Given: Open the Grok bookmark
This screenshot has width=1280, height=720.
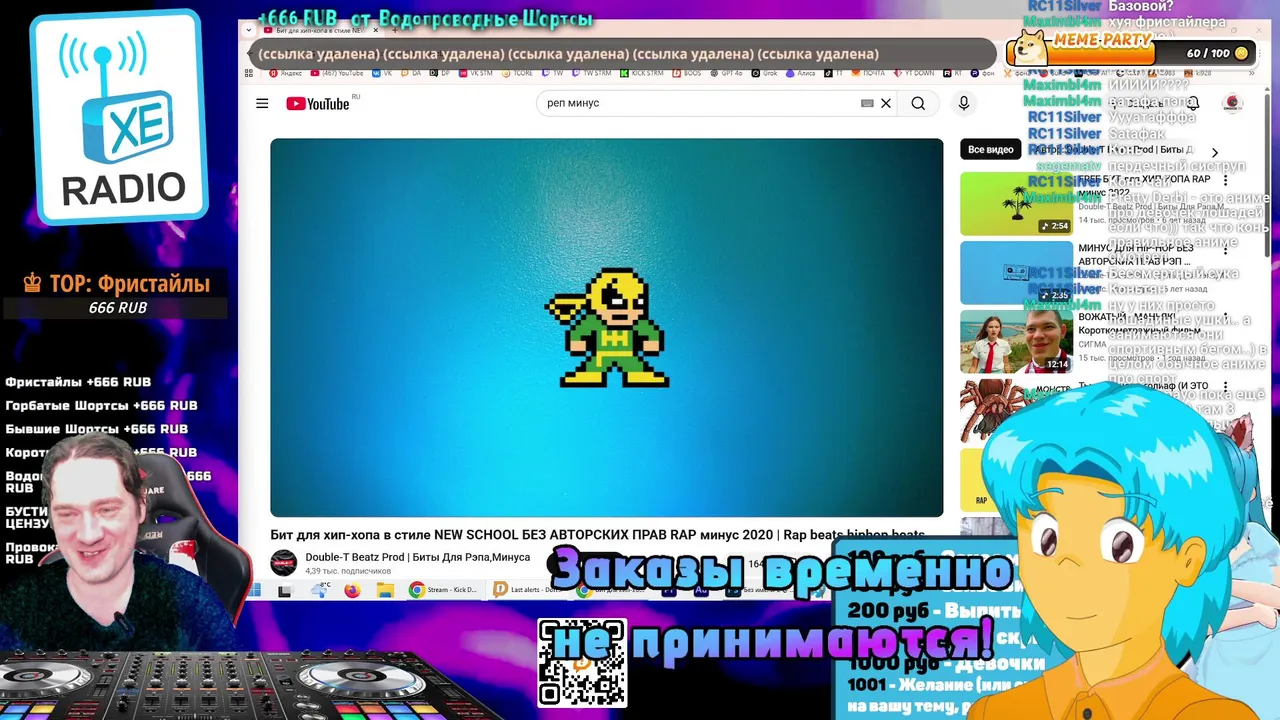Looking at the screenshot, I should [765, 73].
